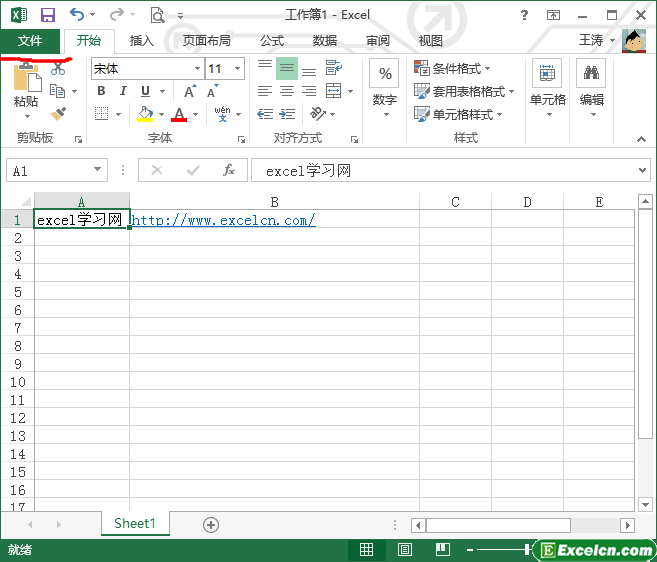Click the Insert Function fx icon

tap(228, 170)
